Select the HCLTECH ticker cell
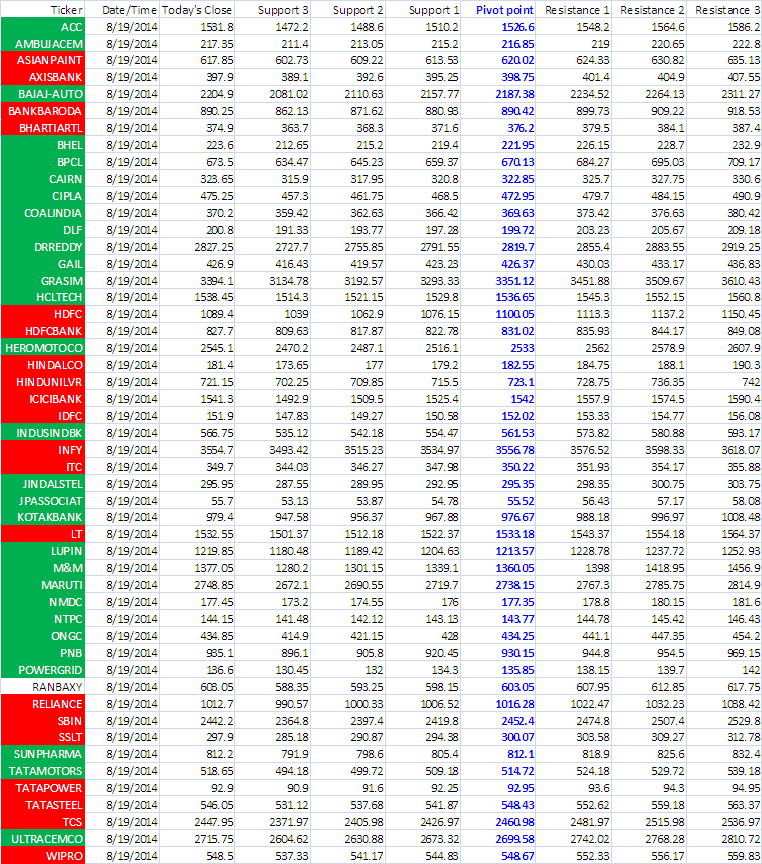 43,298
